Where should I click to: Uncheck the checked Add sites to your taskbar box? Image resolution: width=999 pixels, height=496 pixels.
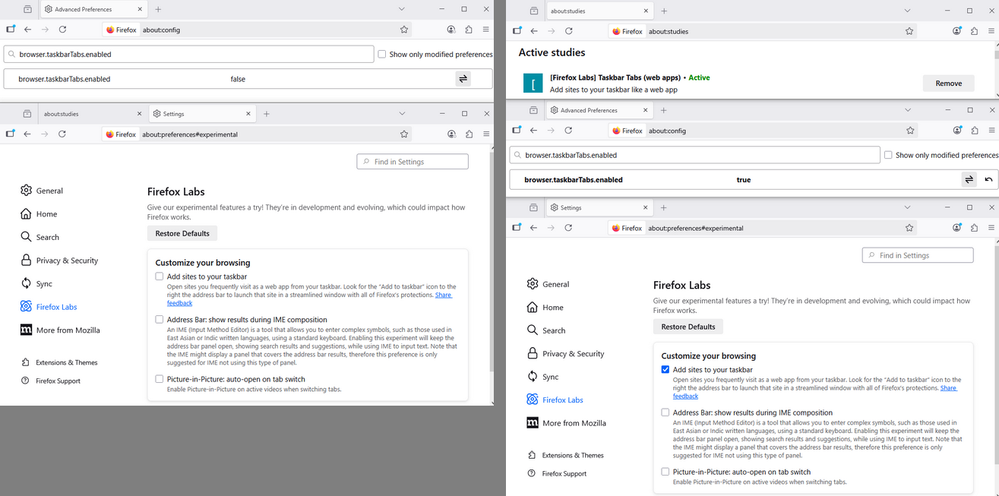666,369
